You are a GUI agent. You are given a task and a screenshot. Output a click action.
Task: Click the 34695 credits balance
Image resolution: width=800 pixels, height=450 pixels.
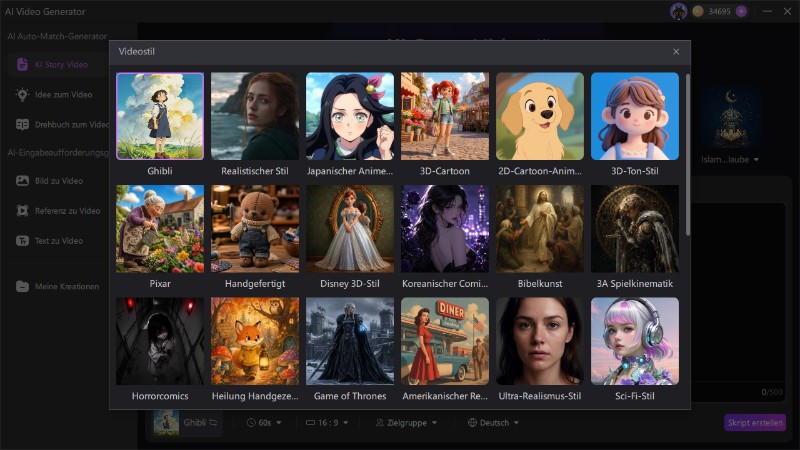(x=719, y=11)
